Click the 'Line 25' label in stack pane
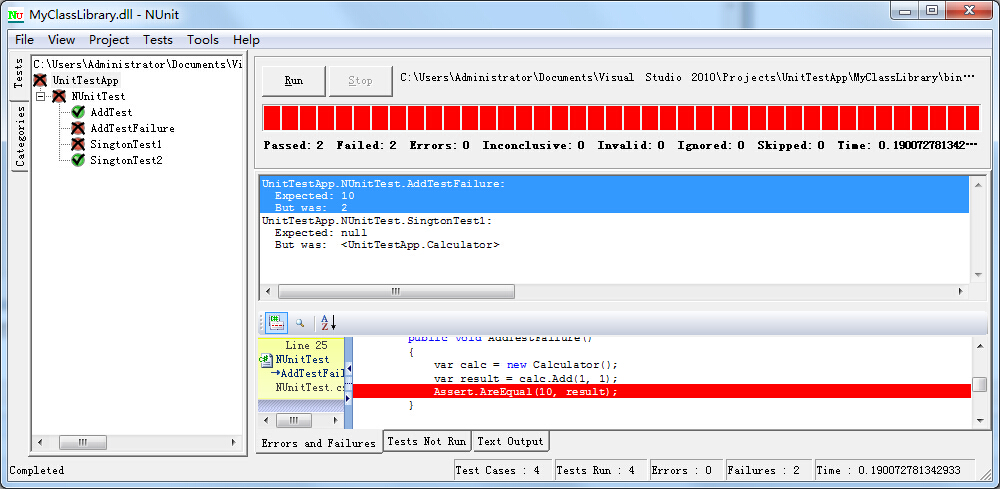Screen dimensions: 1000x489 pos(306,346)
